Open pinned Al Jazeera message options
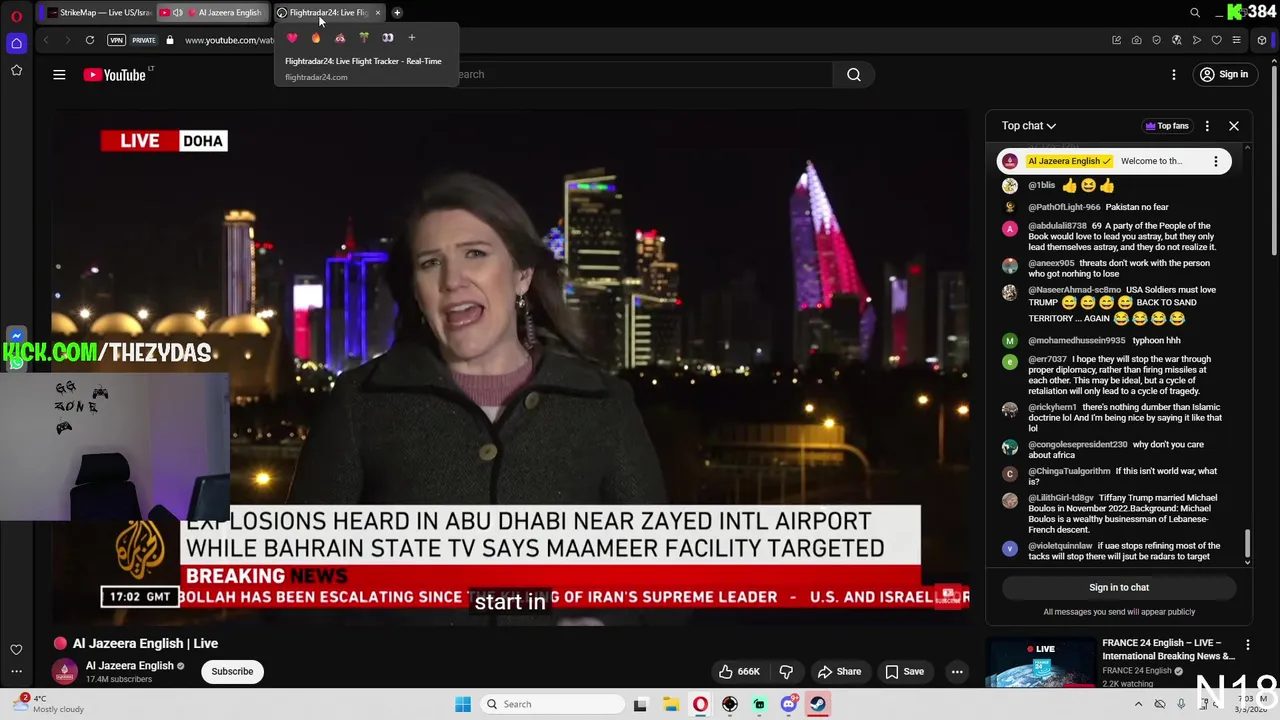Screen dimensions: 1280x720 (1216, 161)
